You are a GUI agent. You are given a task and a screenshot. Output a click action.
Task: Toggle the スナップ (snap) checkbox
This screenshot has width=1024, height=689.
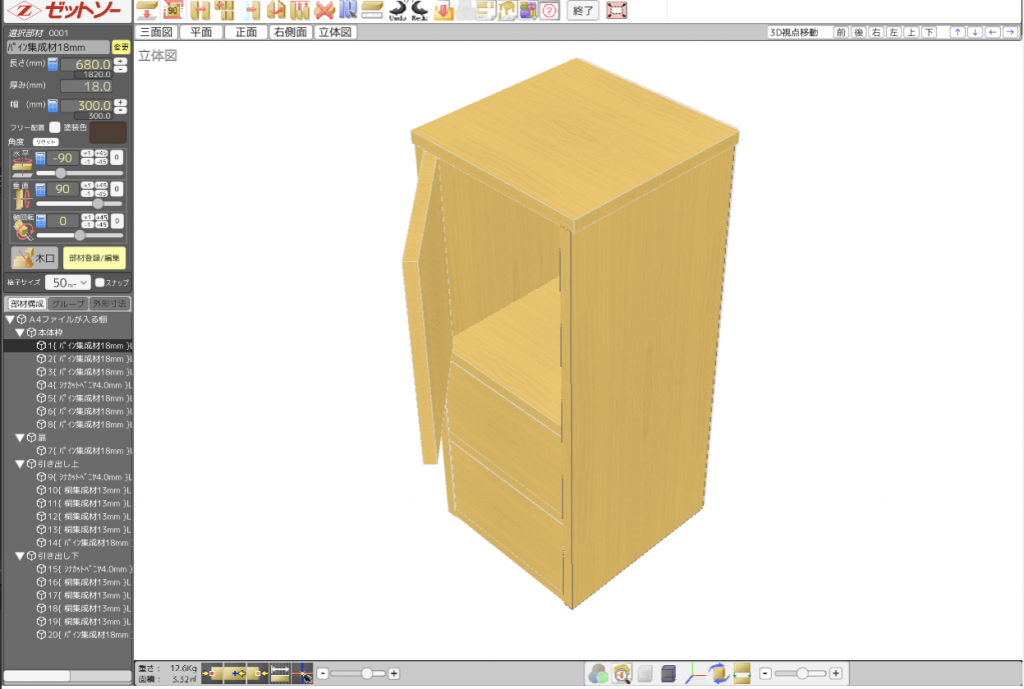pyautogui.click(x=100, y=283)
